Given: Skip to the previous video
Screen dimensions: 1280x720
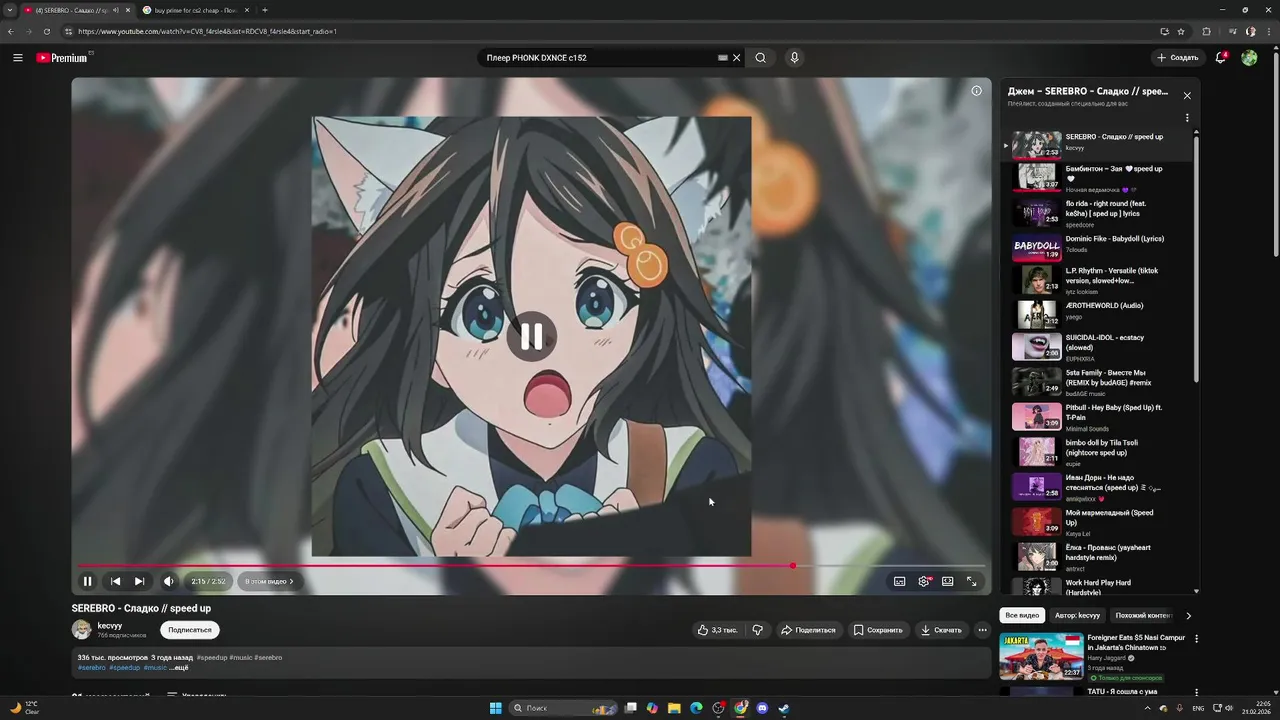Looking at the screenshot, I should (115, 581).
